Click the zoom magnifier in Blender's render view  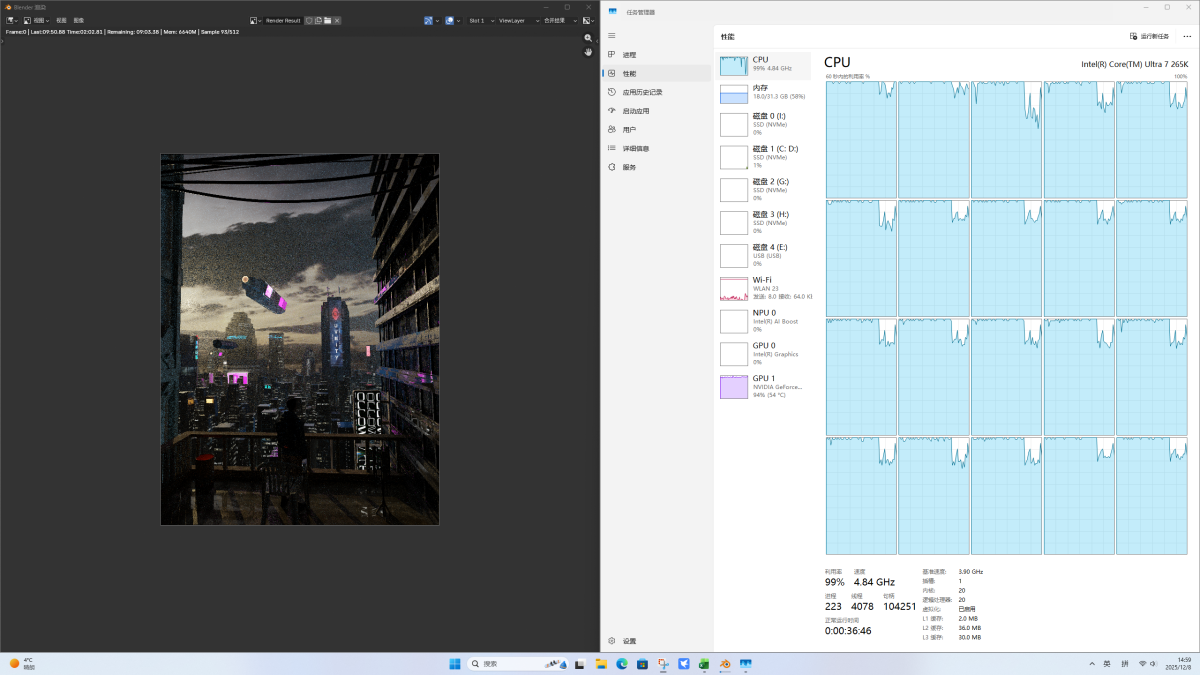[x=589, y=38]
